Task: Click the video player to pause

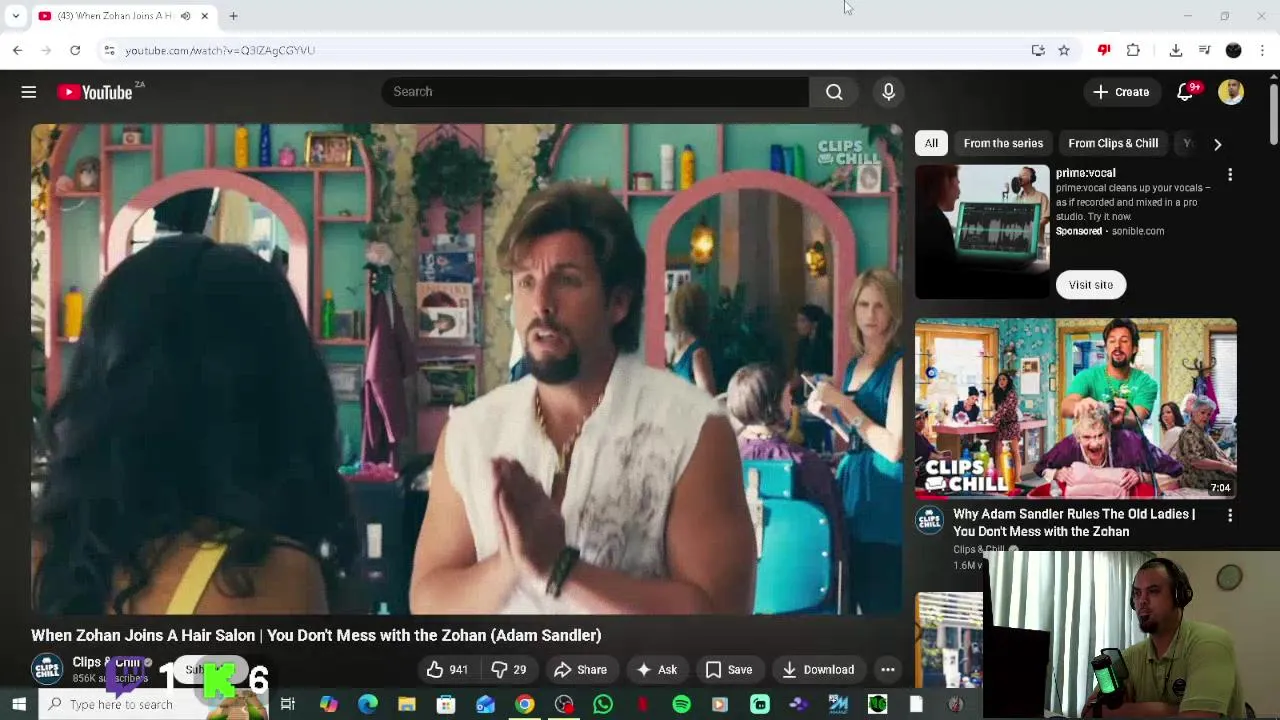Action: click(466, 369)
